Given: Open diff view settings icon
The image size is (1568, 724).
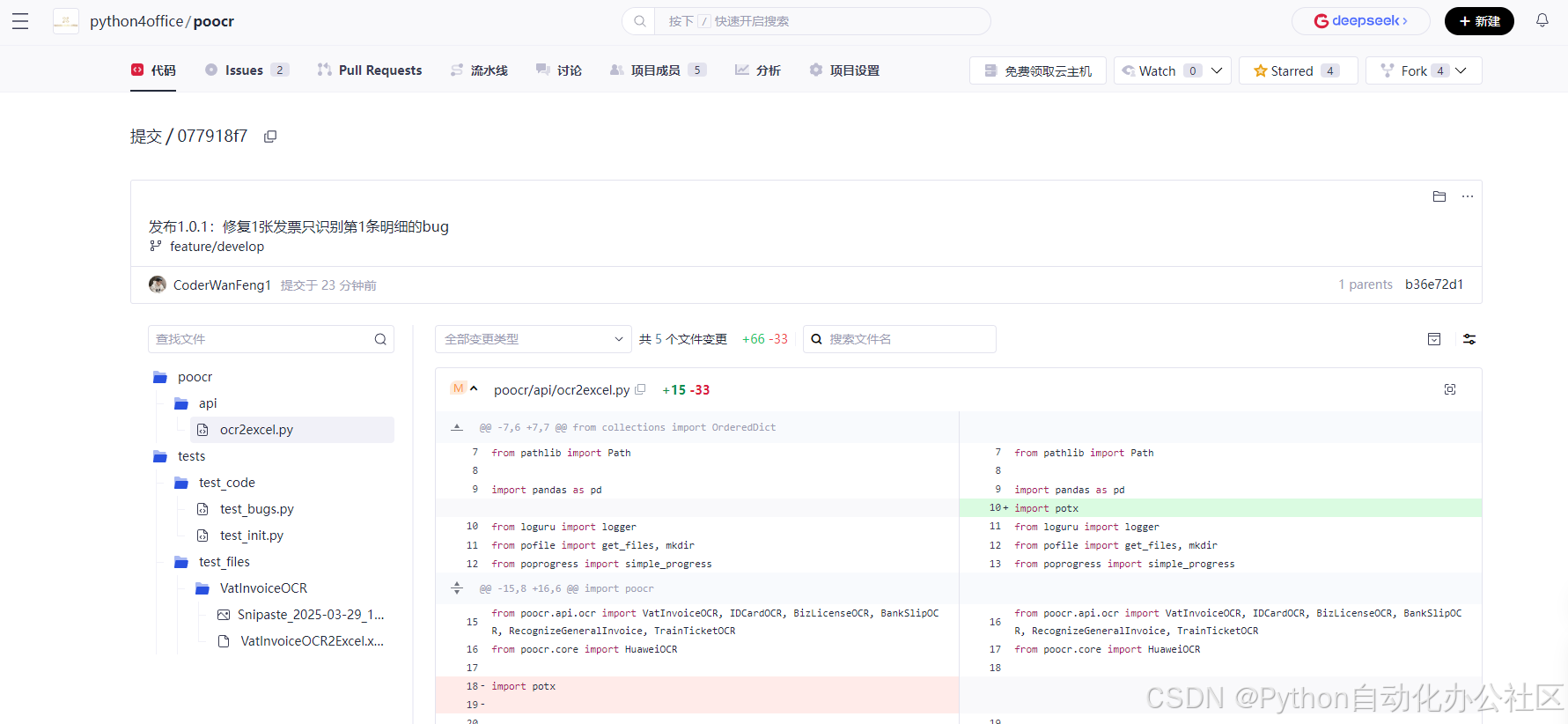Looking at the screenshot, I should [x=1469, y=339].
